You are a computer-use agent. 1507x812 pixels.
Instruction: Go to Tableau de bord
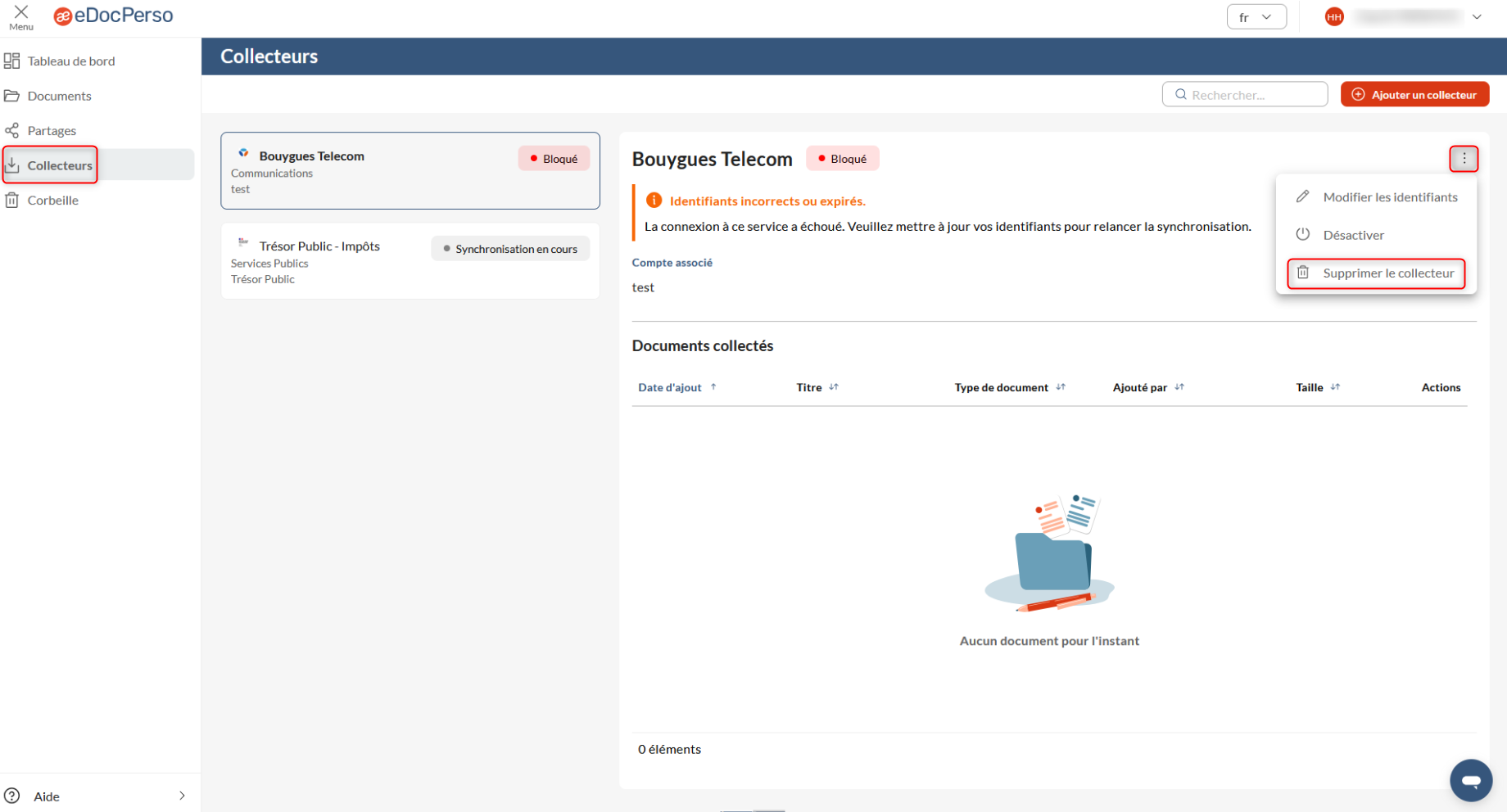(x=70, y=61)
